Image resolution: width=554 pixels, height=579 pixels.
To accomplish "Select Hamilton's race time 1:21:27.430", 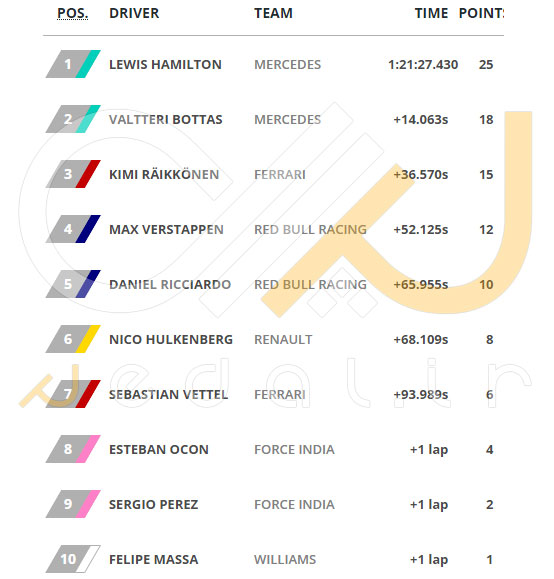I will coord(423,65).
